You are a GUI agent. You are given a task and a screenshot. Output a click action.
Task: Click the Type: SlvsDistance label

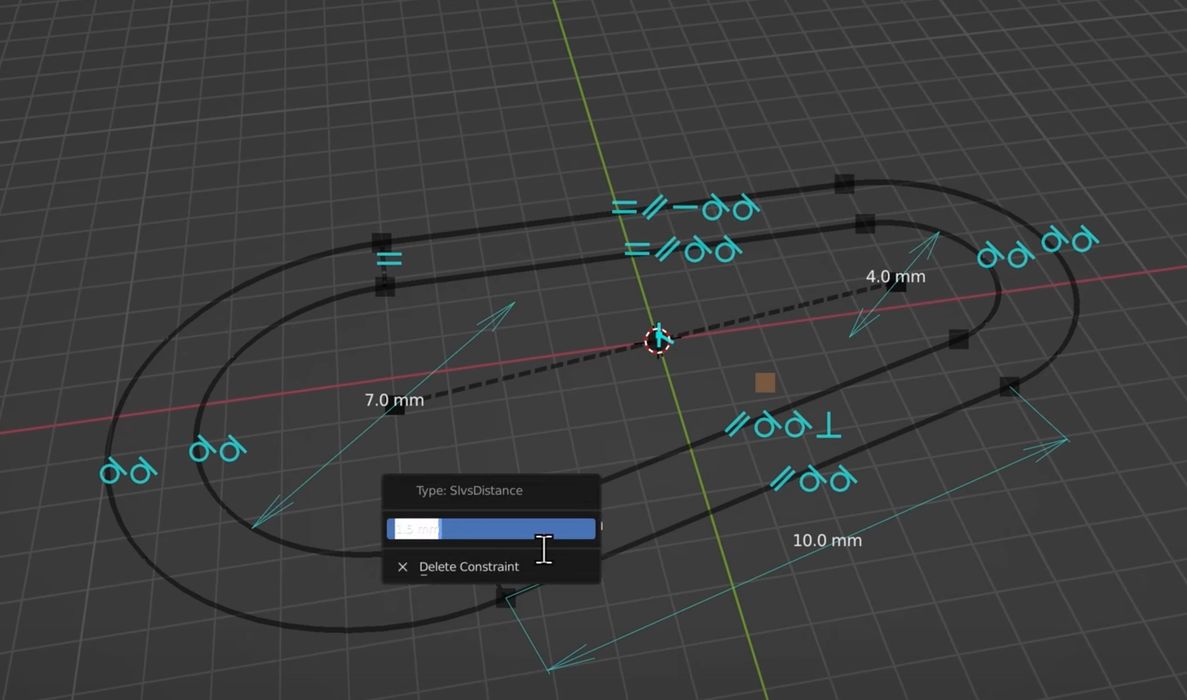tap(469, 491)
